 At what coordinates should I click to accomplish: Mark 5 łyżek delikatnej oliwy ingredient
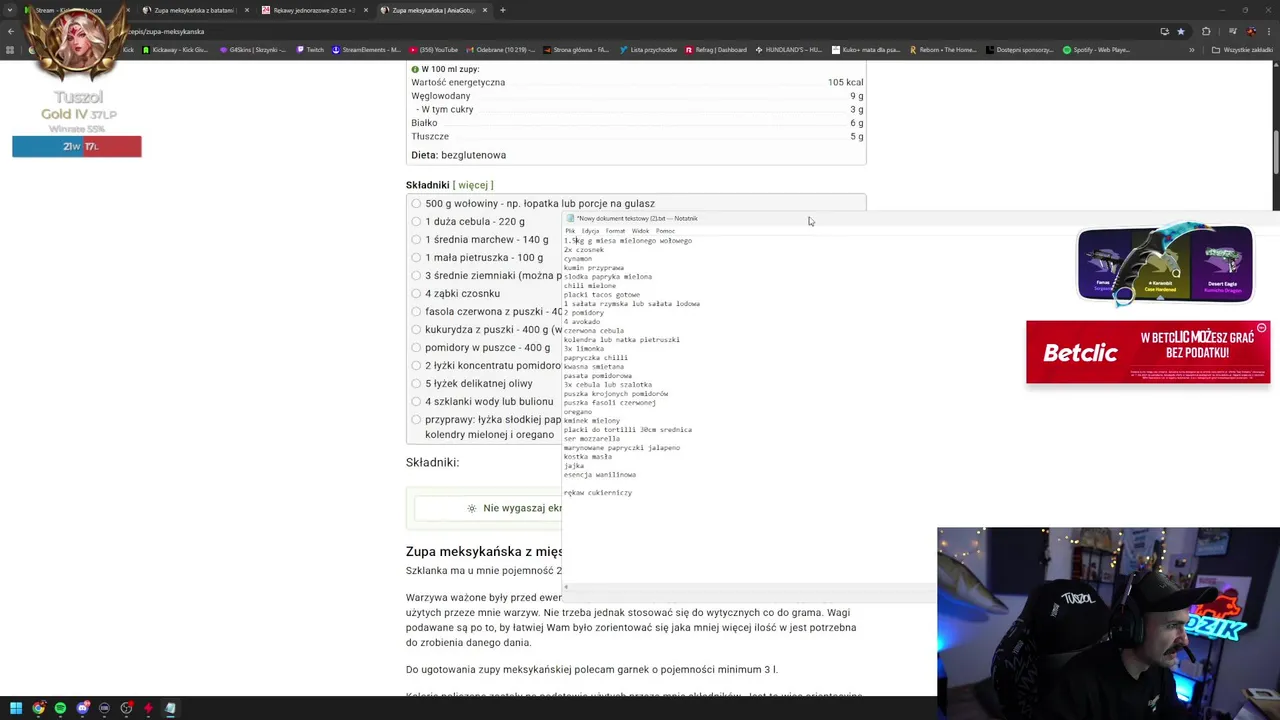[416, 383]
